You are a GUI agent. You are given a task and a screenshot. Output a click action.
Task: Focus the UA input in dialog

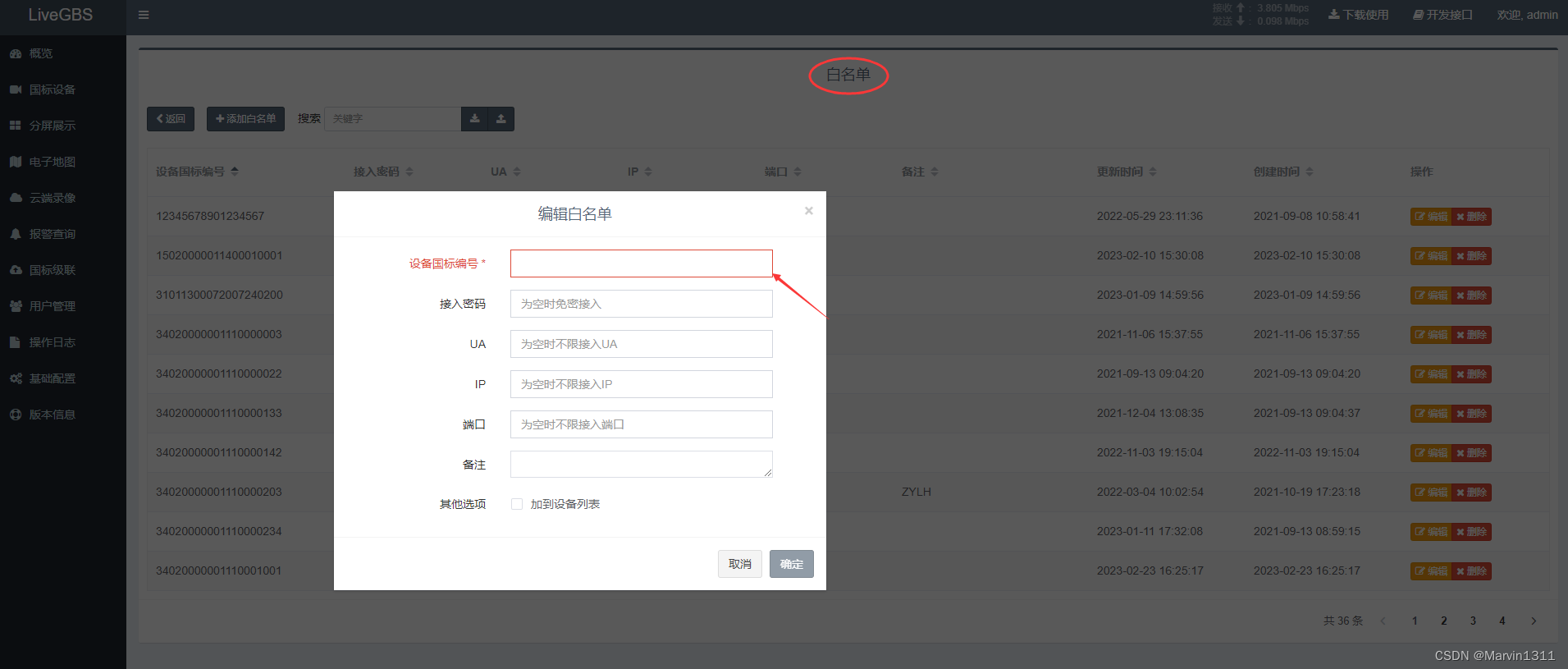click(x=642, y=344)
